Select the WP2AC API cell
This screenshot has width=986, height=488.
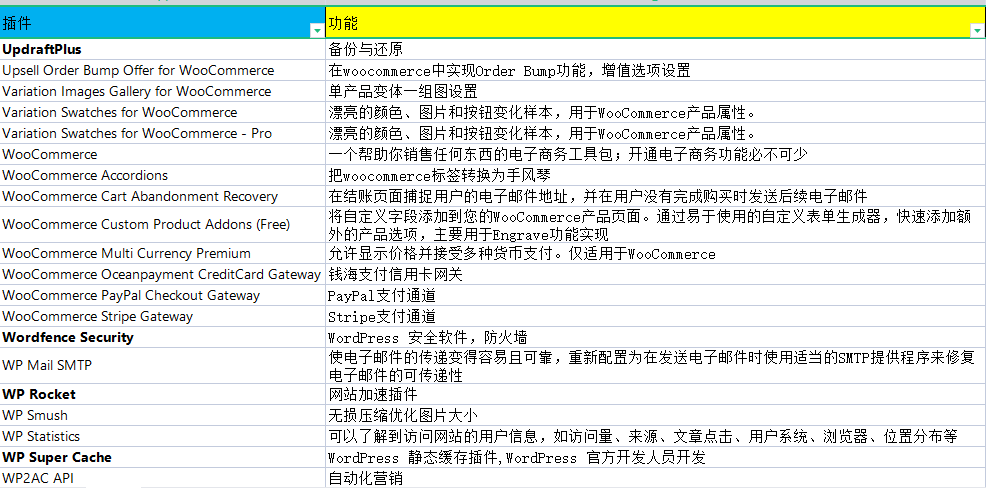162,478
